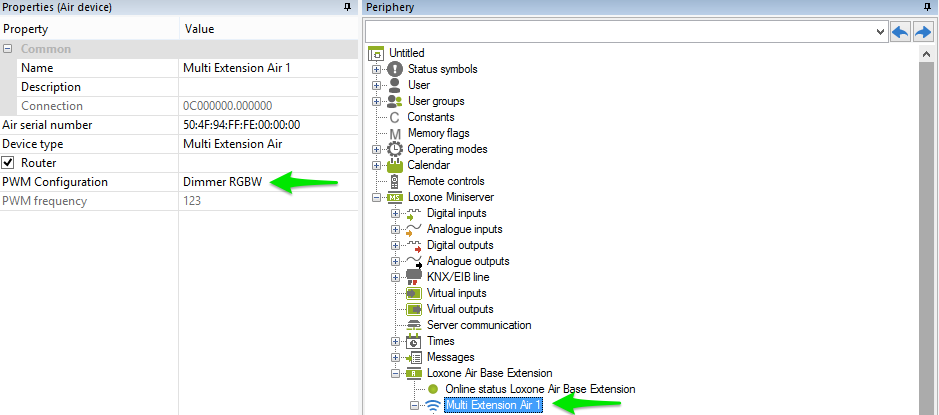Expand the User groups node
Image resolution: width=939 pixels, height=415 pixels.
pos(376,101)
